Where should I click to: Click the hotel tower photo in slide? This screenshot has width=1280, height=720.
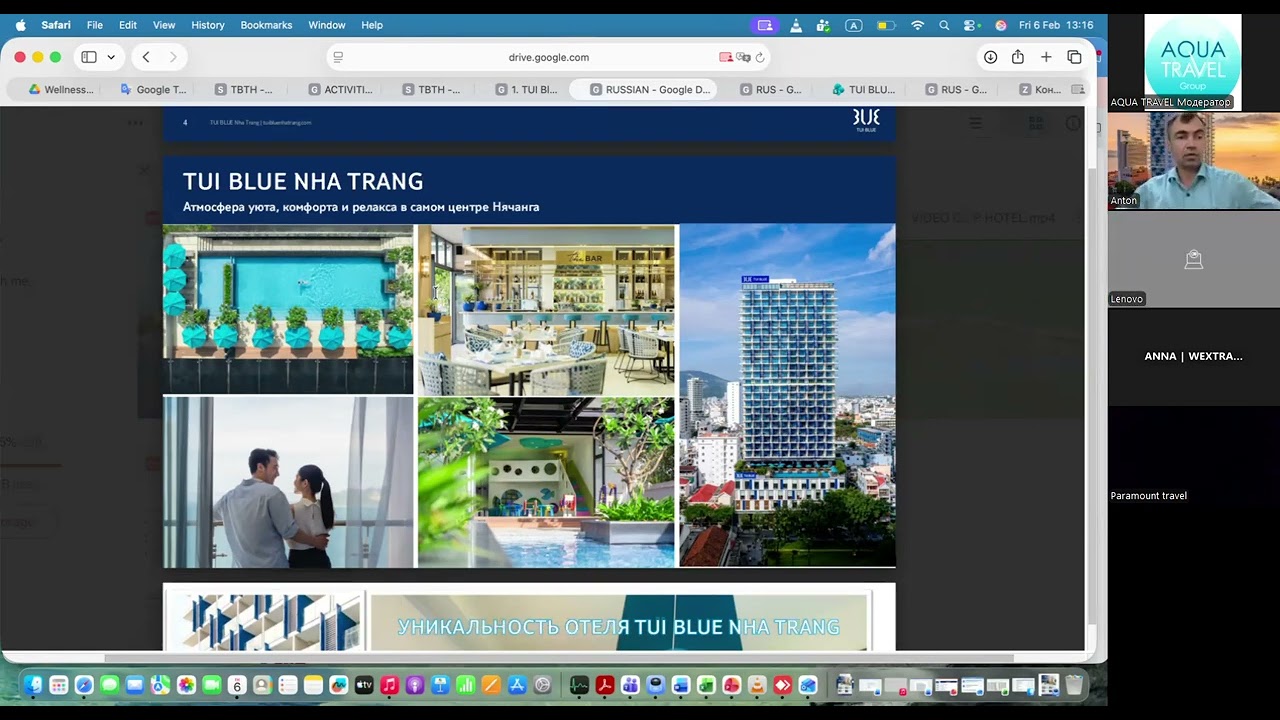[788, 395]
